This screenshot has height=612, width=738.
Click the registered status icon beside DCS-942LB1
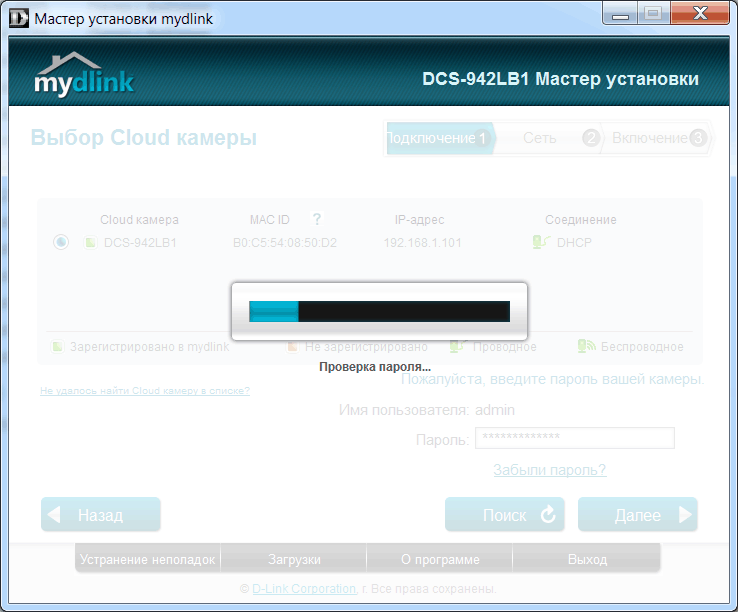(90, 242)
